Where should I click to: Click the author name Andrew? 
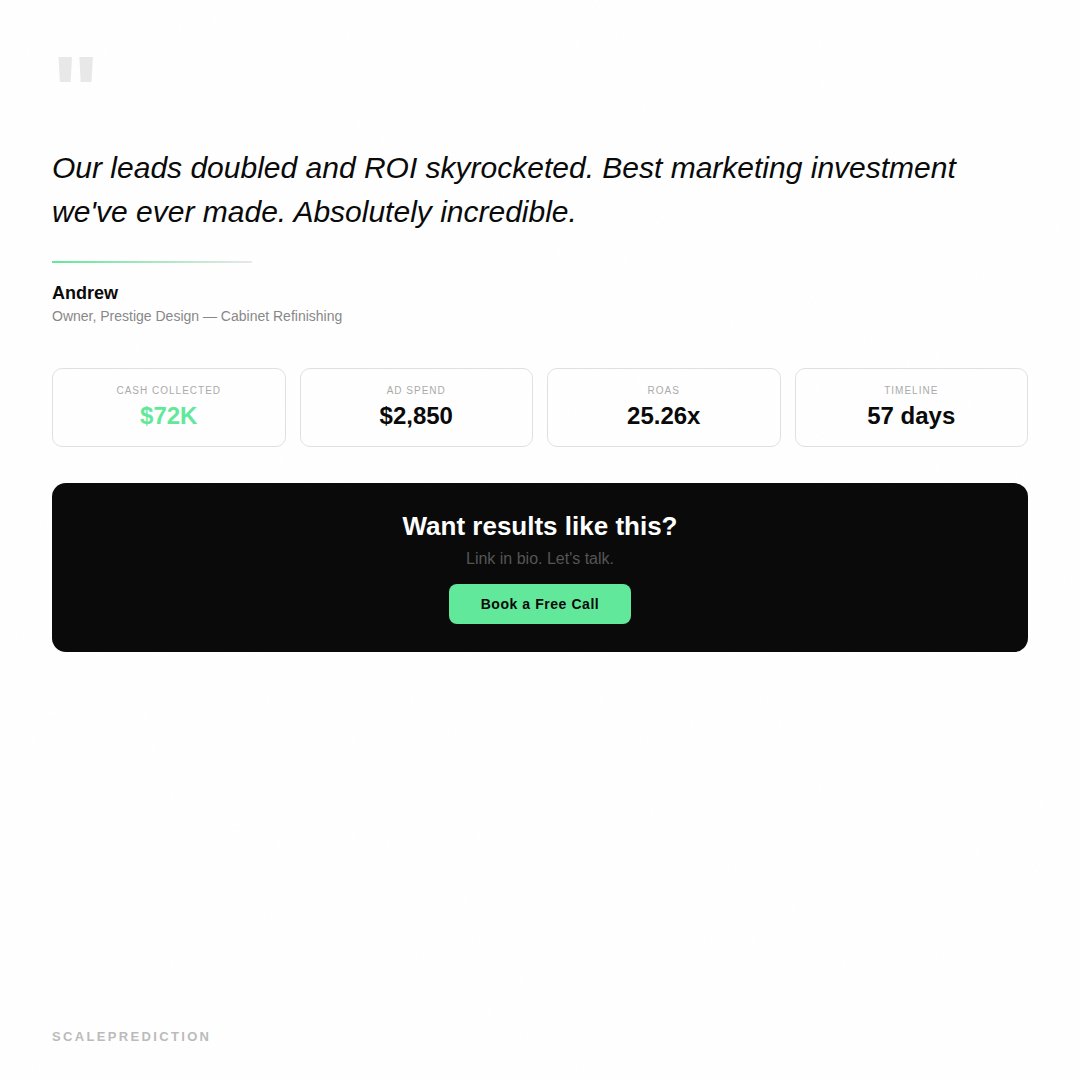[x=85, y=293]
